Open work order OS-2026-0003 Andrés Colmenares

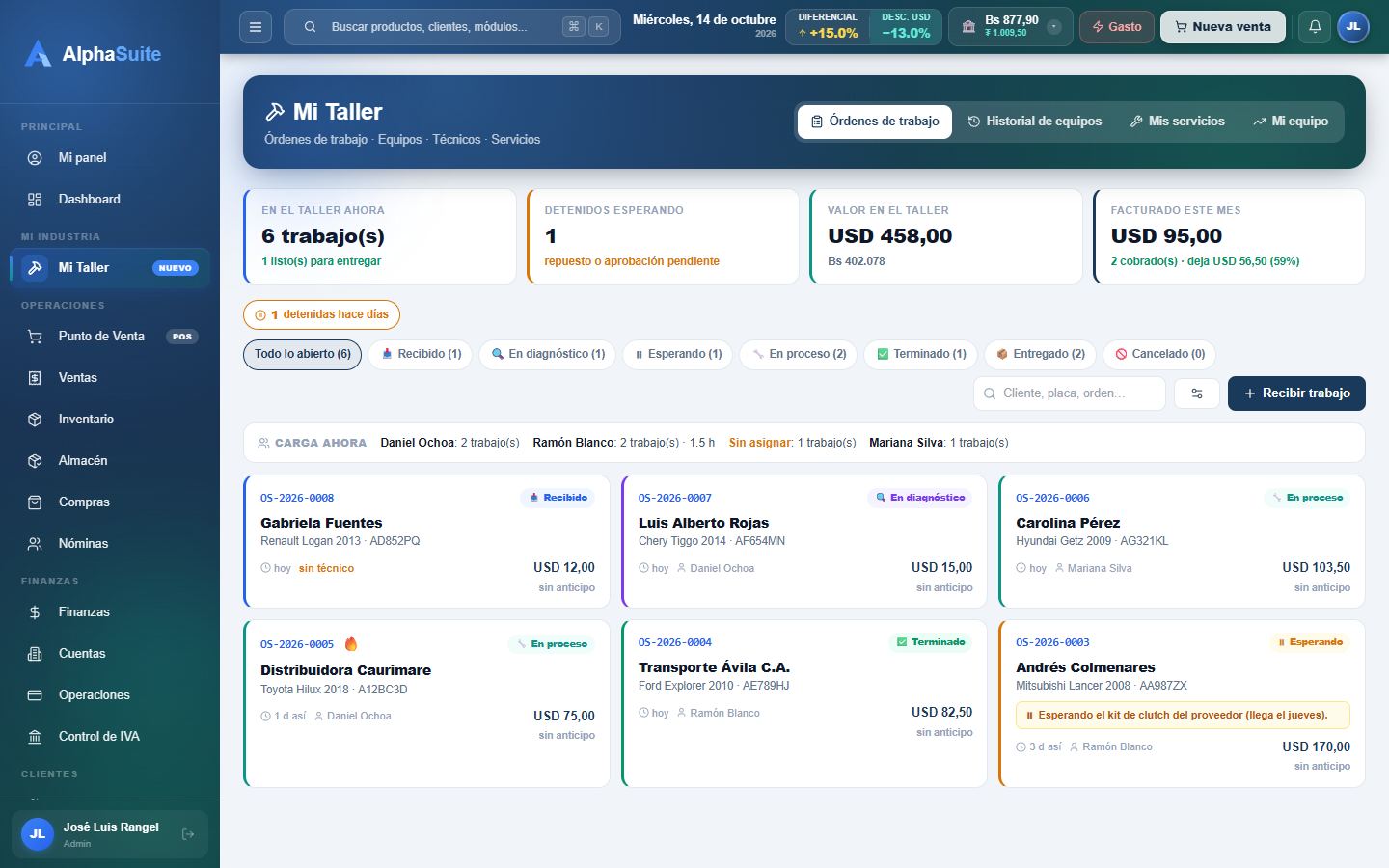tap(1182, 704)
